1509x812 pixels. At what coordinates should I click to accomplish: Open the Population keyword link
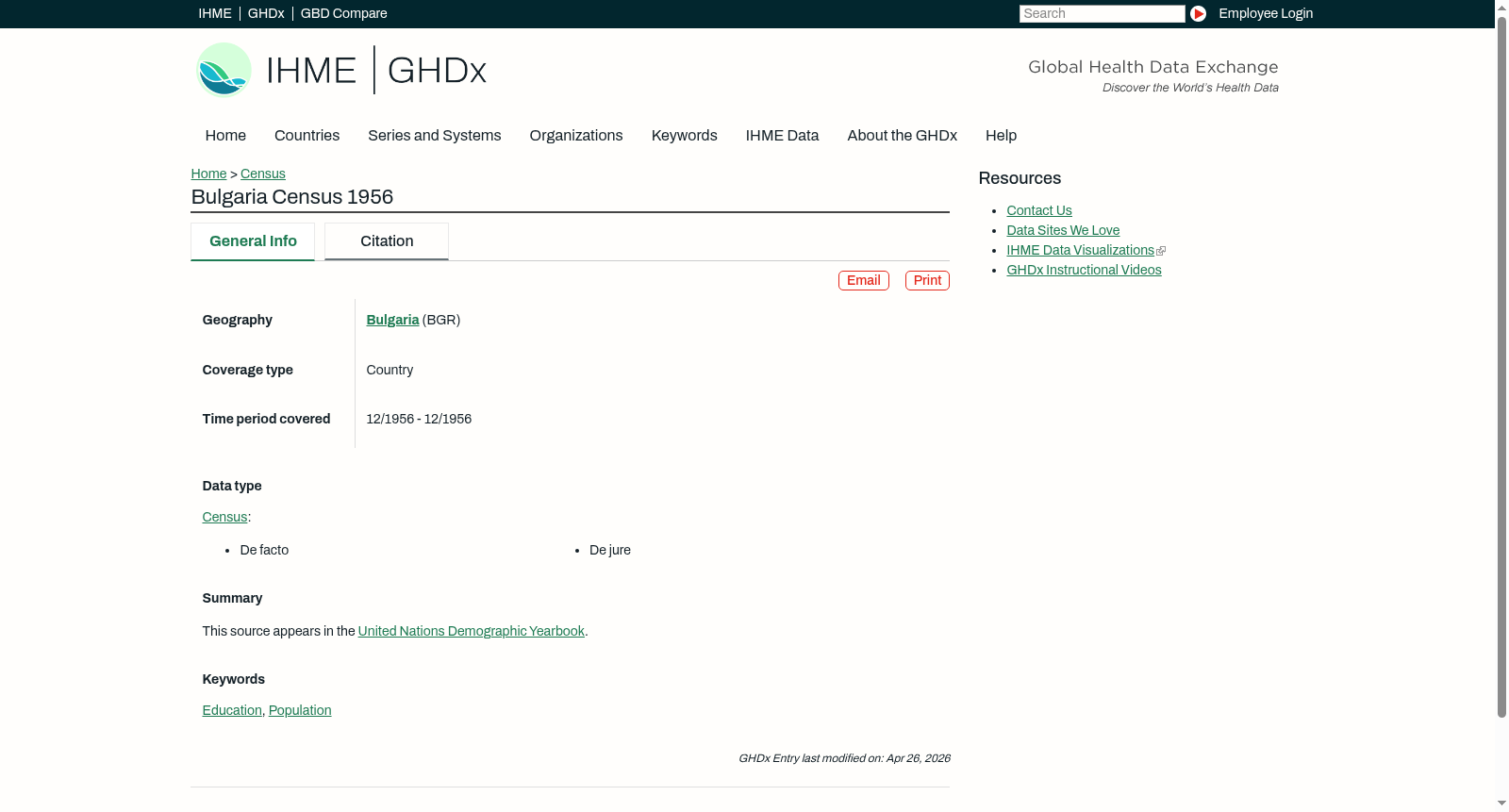[x=300, y=711]
